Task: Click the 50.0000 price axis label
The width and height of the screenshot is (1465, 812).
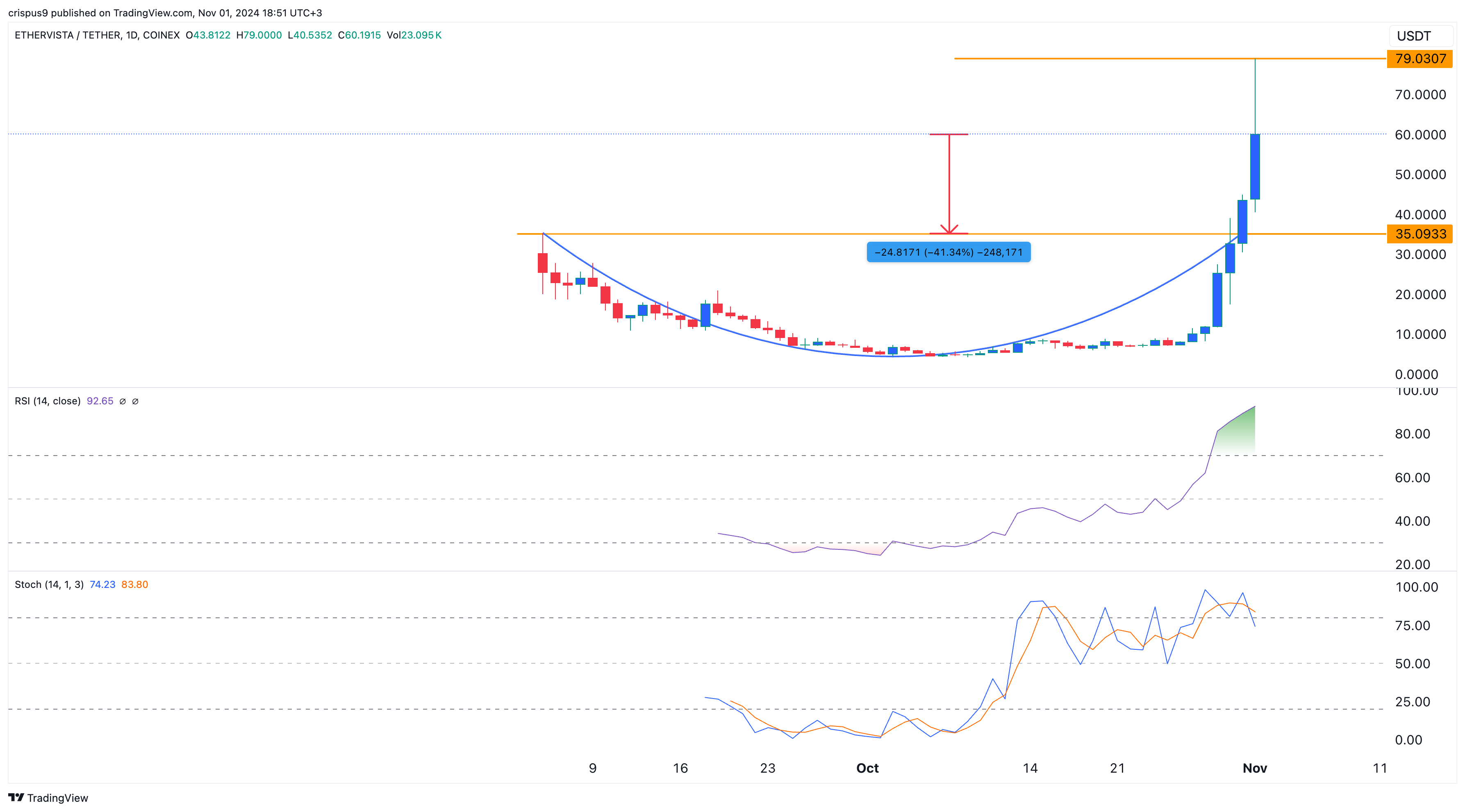Action: [x=1420, y=175]
